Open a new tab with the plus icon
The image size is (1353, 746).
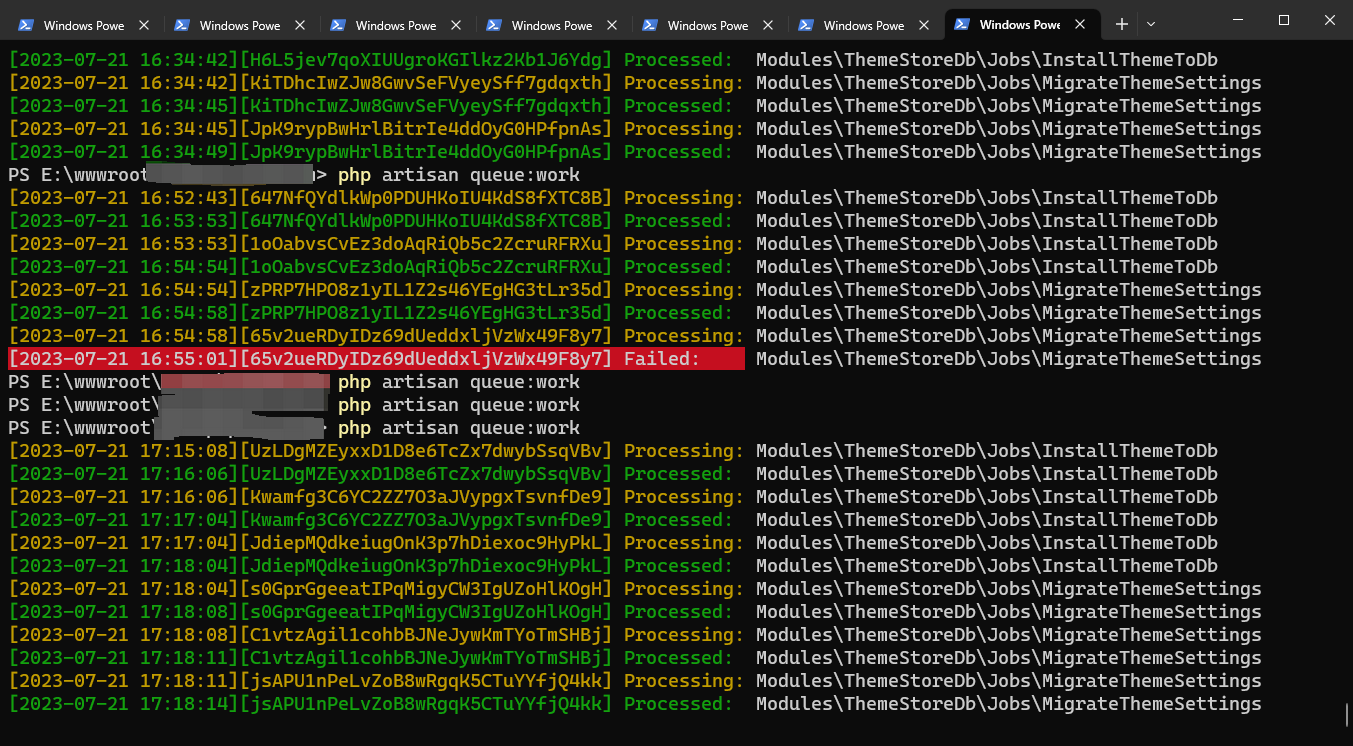click(1122, 24)
